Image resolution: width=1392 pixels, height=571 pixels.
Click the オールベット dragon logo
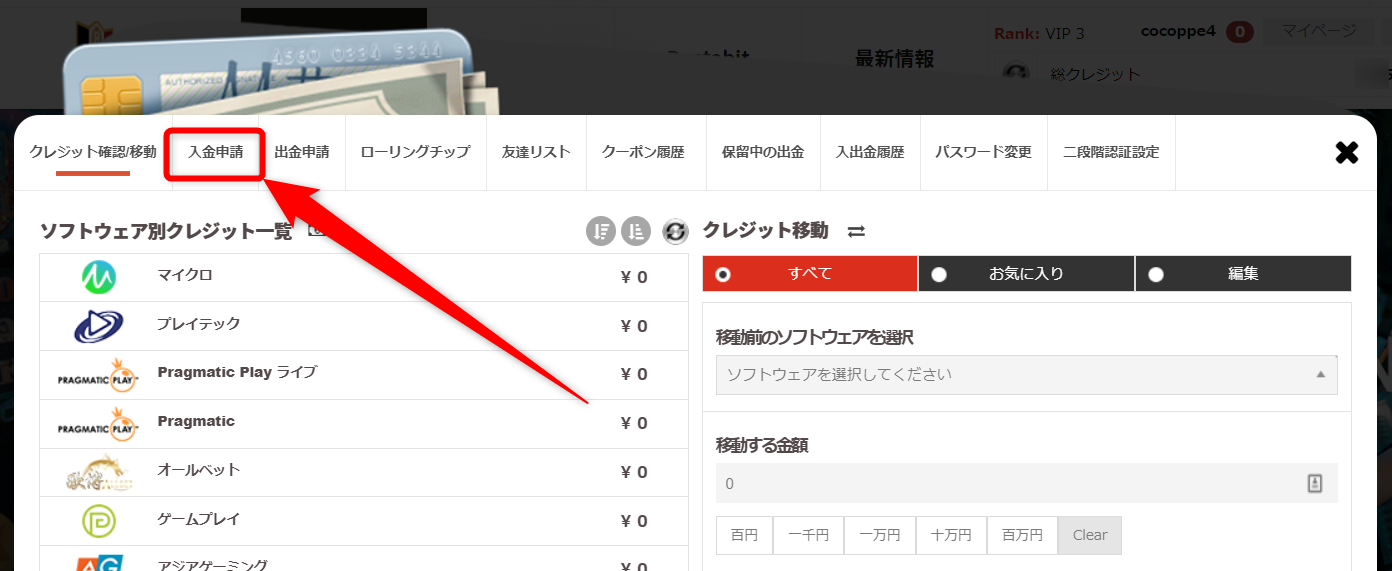coord(98,472)
